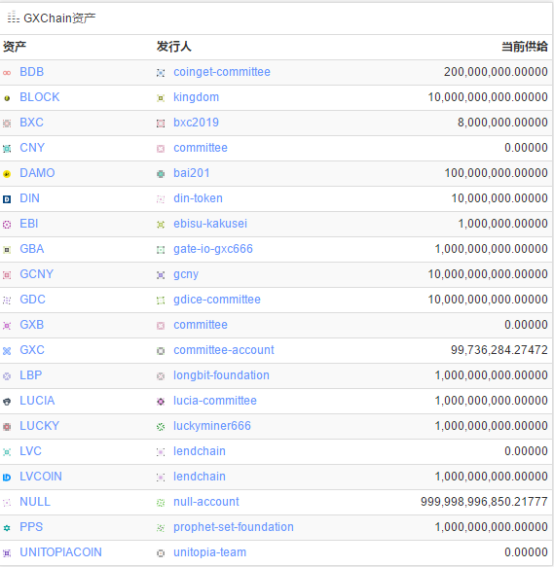Screen dimensions: 554x568
Task: Click the LUCIA asset icon
Action: coord(7,401)
